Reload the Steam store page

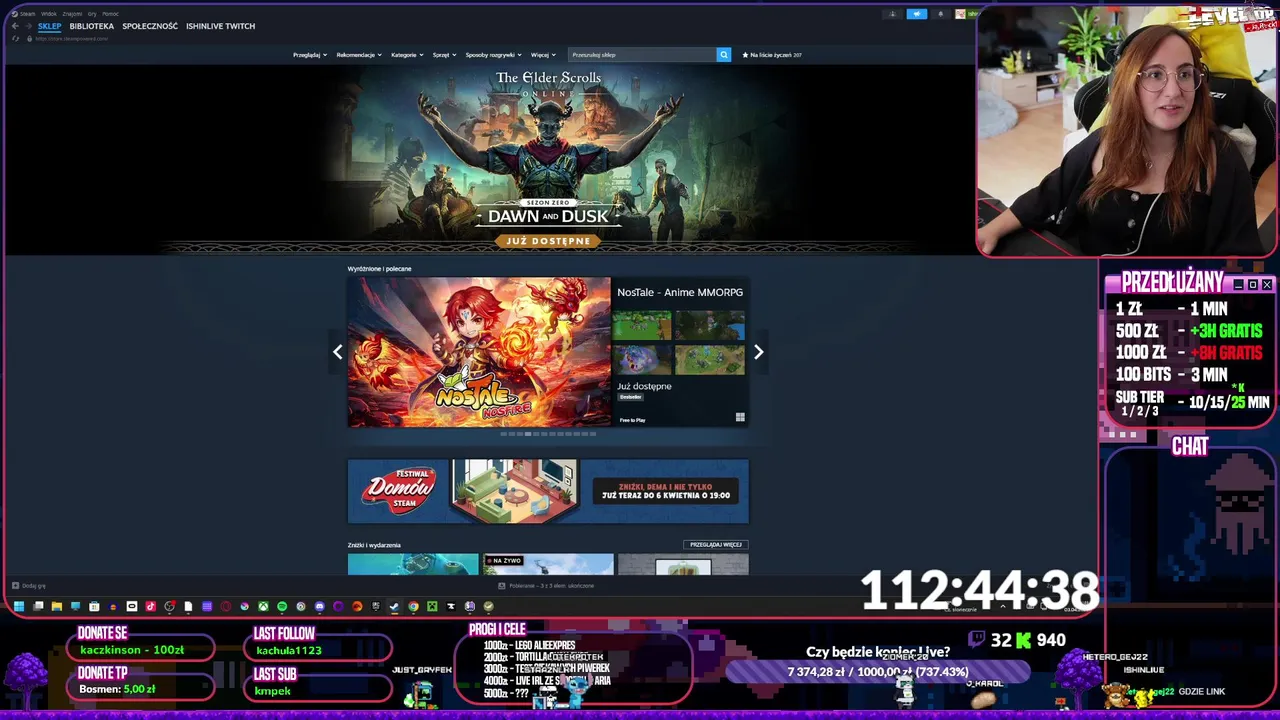click(15, 39)
